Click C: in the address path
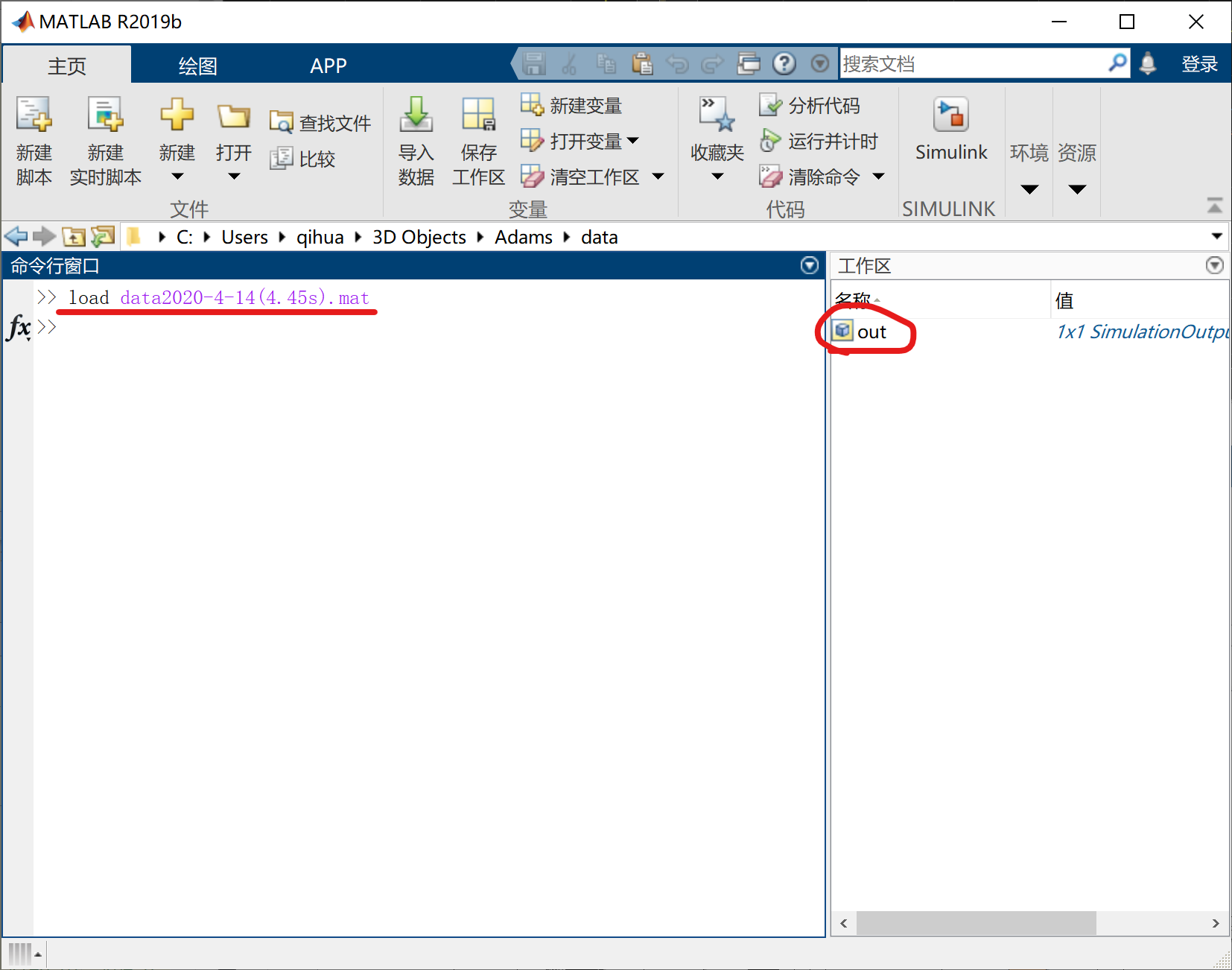 tap(185, 237)
